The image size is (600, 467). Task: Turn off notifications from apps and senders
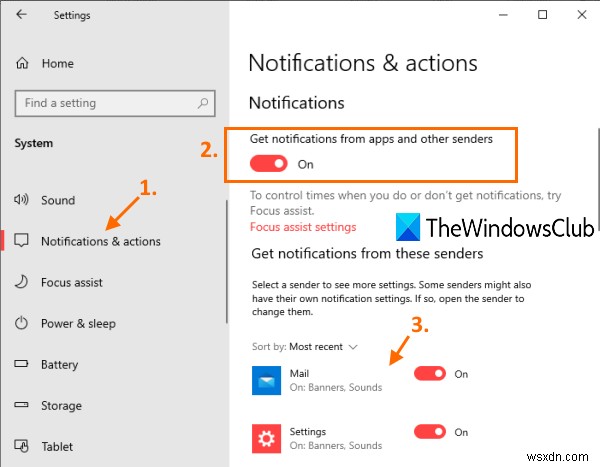(x=269, y=164)
